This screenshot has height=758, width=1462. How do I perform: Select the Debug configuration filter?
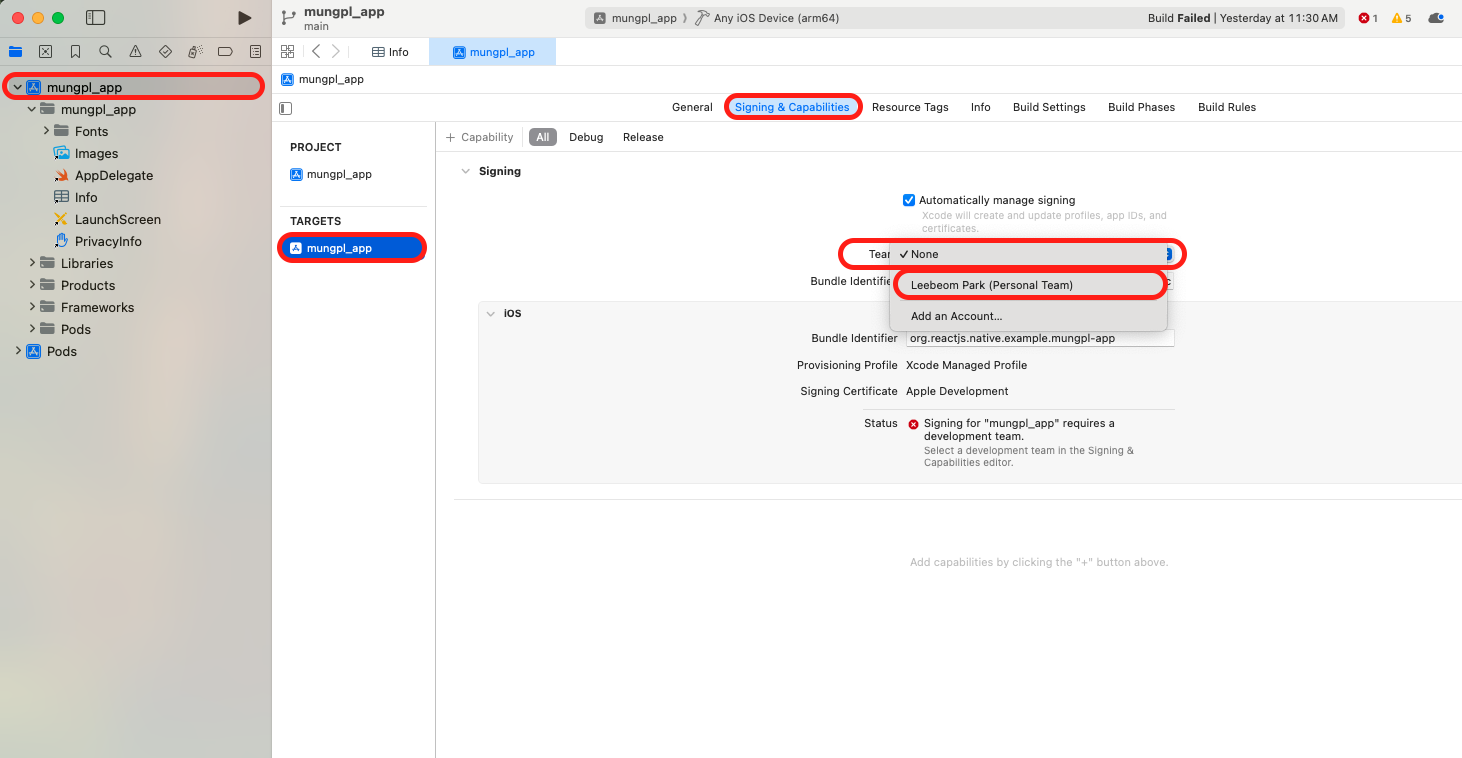tap(586, 137)
